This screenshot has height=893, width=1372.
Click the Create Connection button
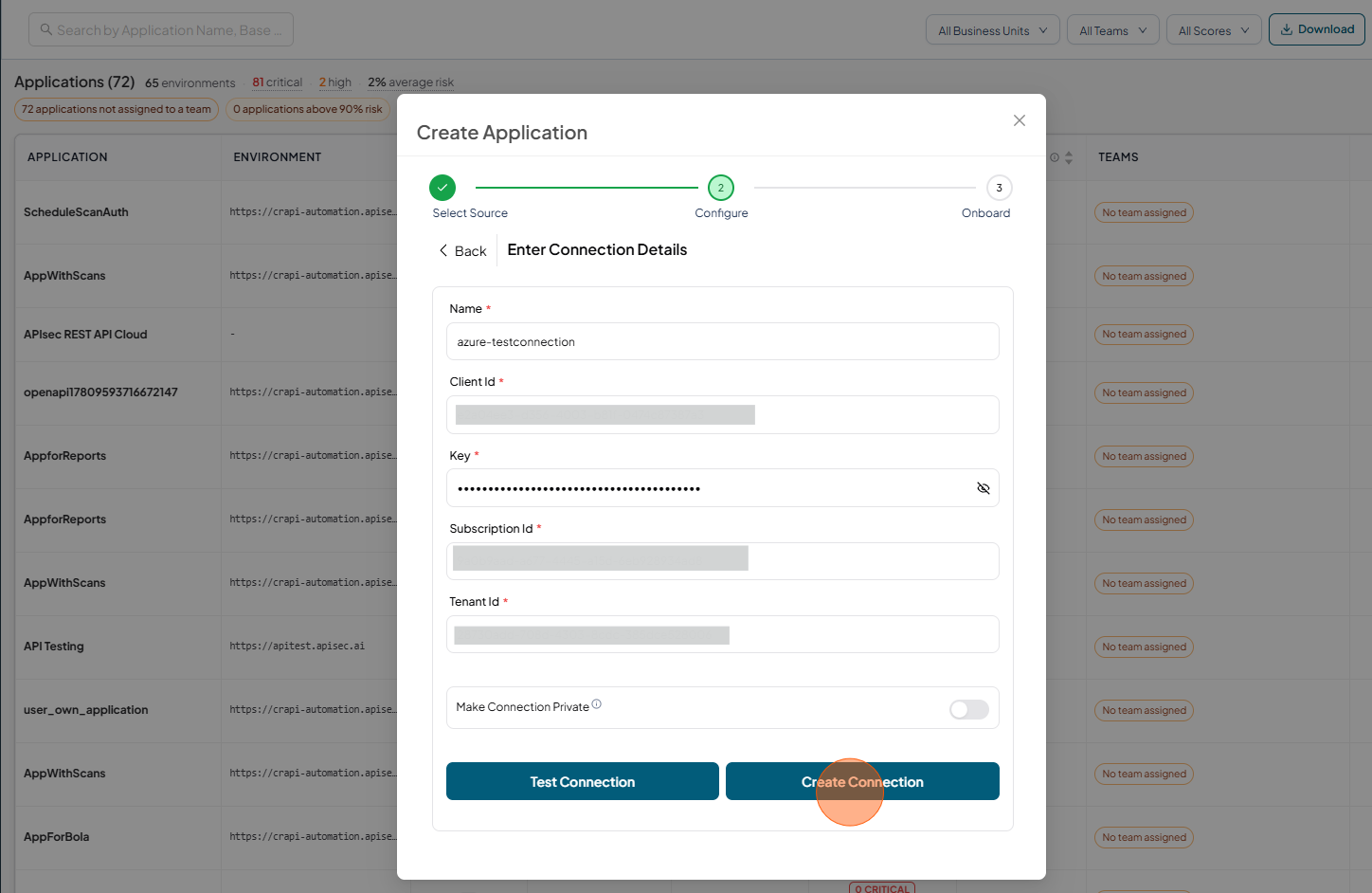point(862,781)
